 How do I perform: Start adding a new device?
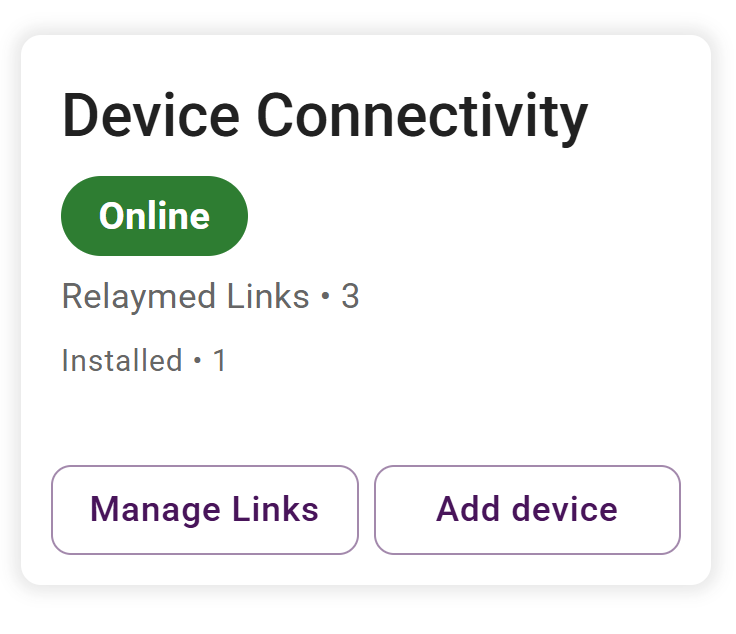(527, 510)
